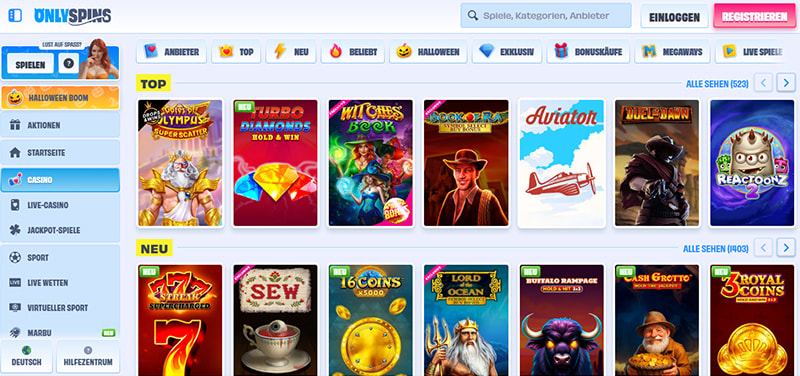Viewport: 800px width, 376px height.
Task: Open Witches' Book game thumbnail
Action: (371, 163)
